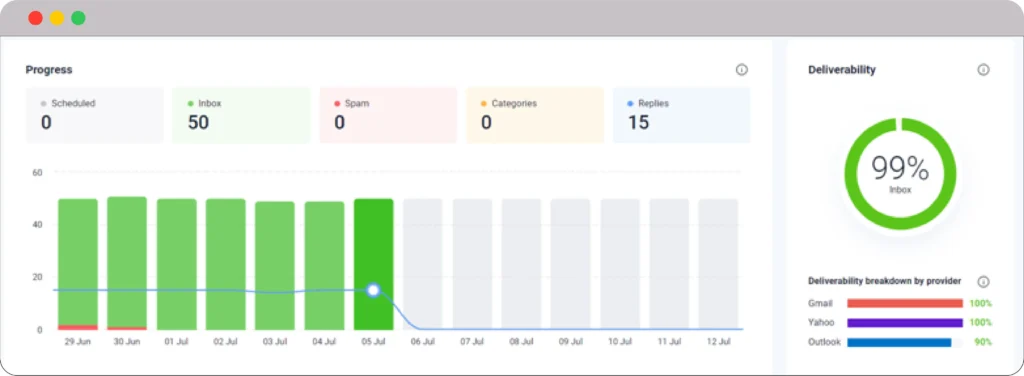Viewport: 1024px width, 376px height.
Task: Click the provider breakdown info icon
Action: pos(983,281)
